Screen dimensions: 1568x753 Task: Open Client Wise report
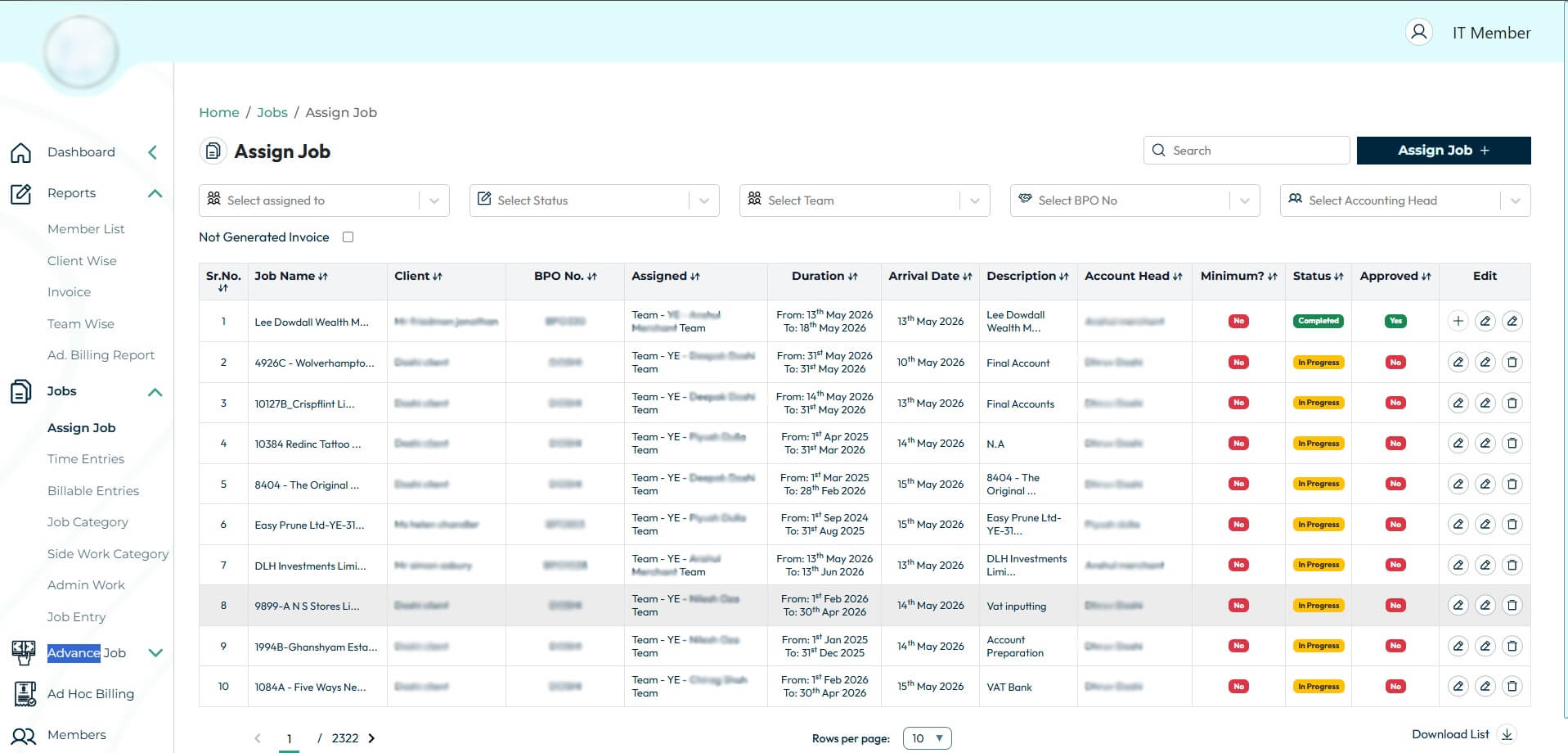[82, 261]
